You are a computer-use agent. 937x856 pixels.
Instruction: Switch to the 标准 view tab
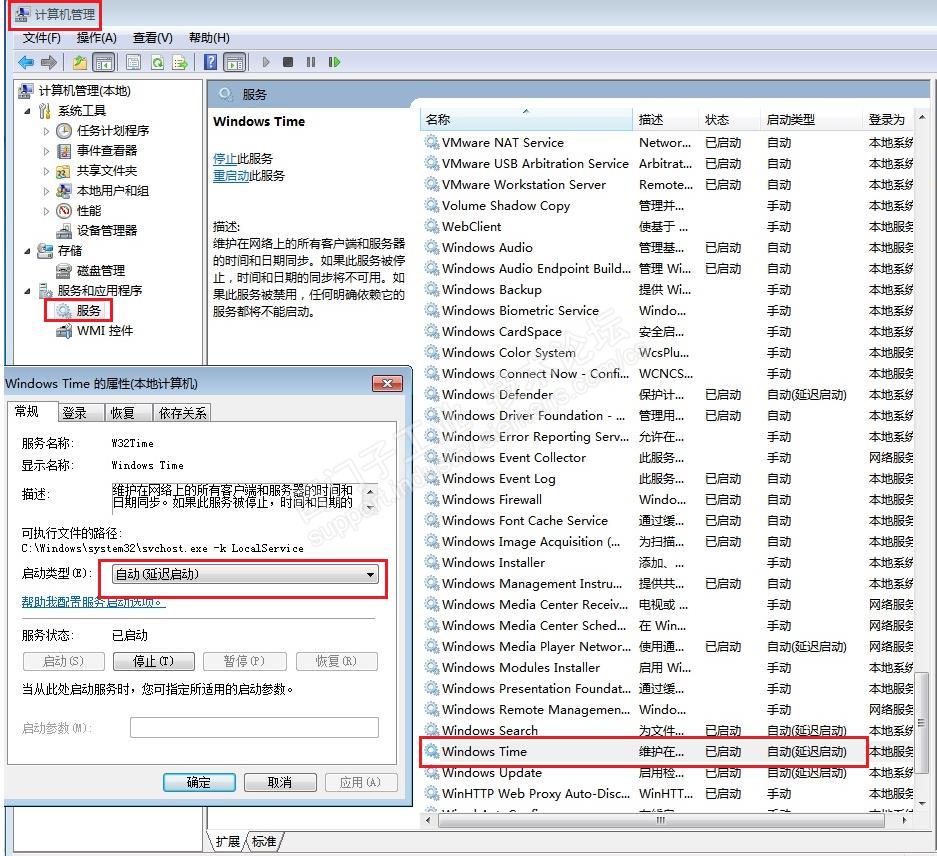(x=264, y=842)
